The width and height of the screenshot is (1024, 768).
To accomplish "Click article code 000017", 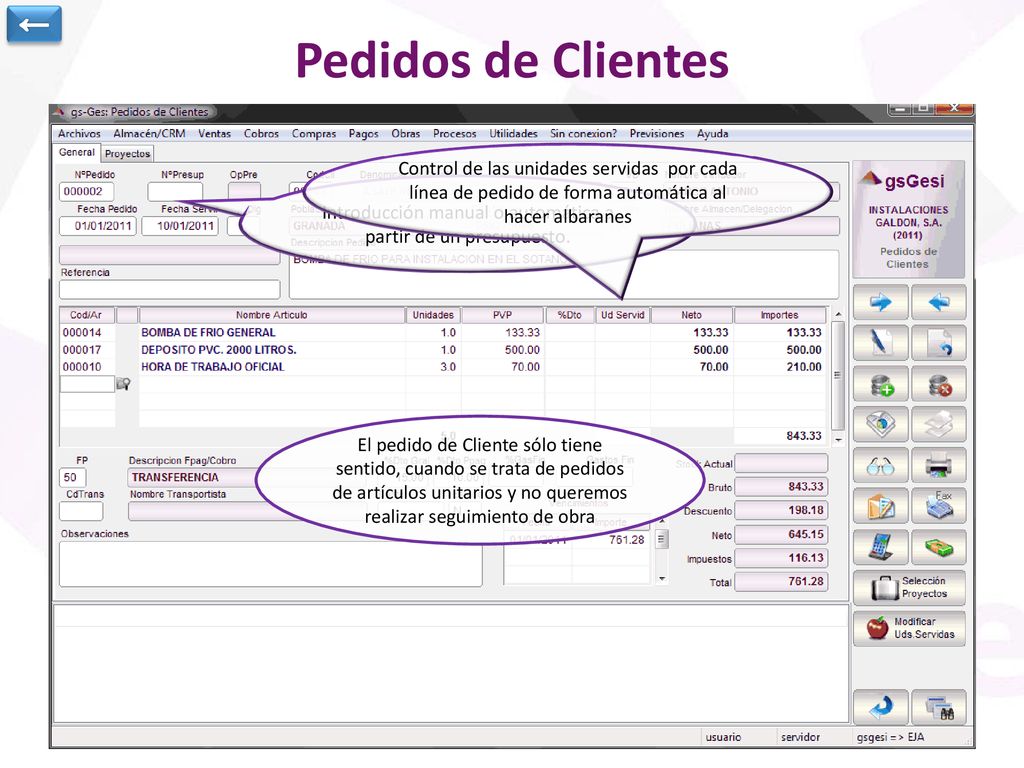I will [82, 350].
